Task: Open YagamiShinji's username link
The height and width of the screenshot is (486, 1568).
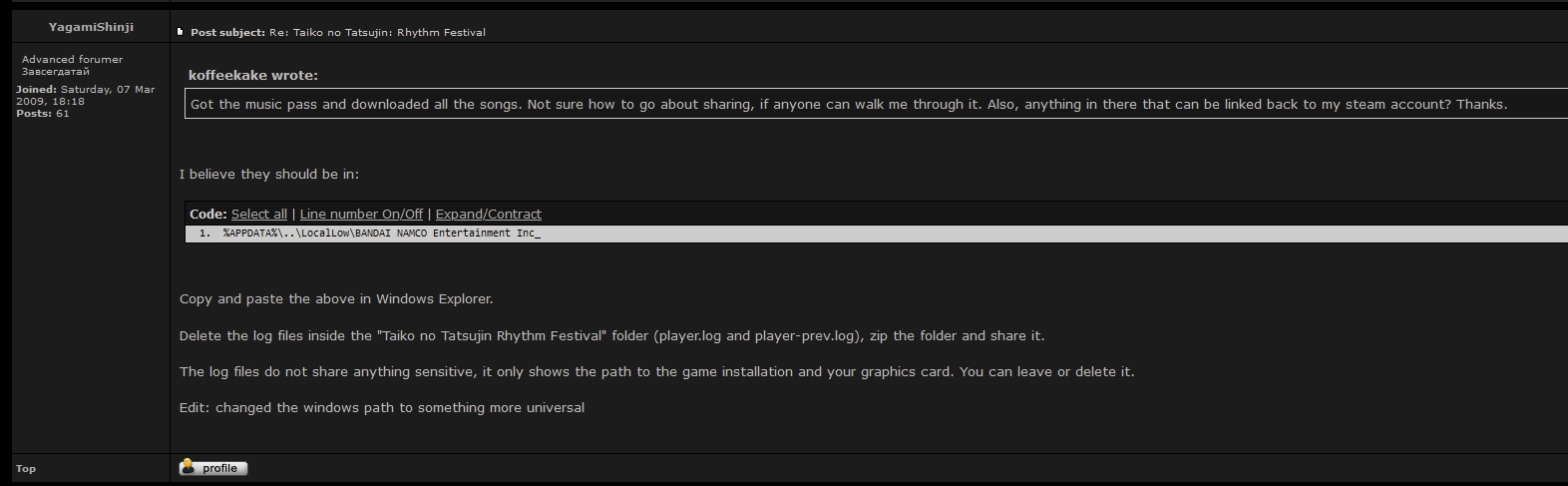Action: 91,27
